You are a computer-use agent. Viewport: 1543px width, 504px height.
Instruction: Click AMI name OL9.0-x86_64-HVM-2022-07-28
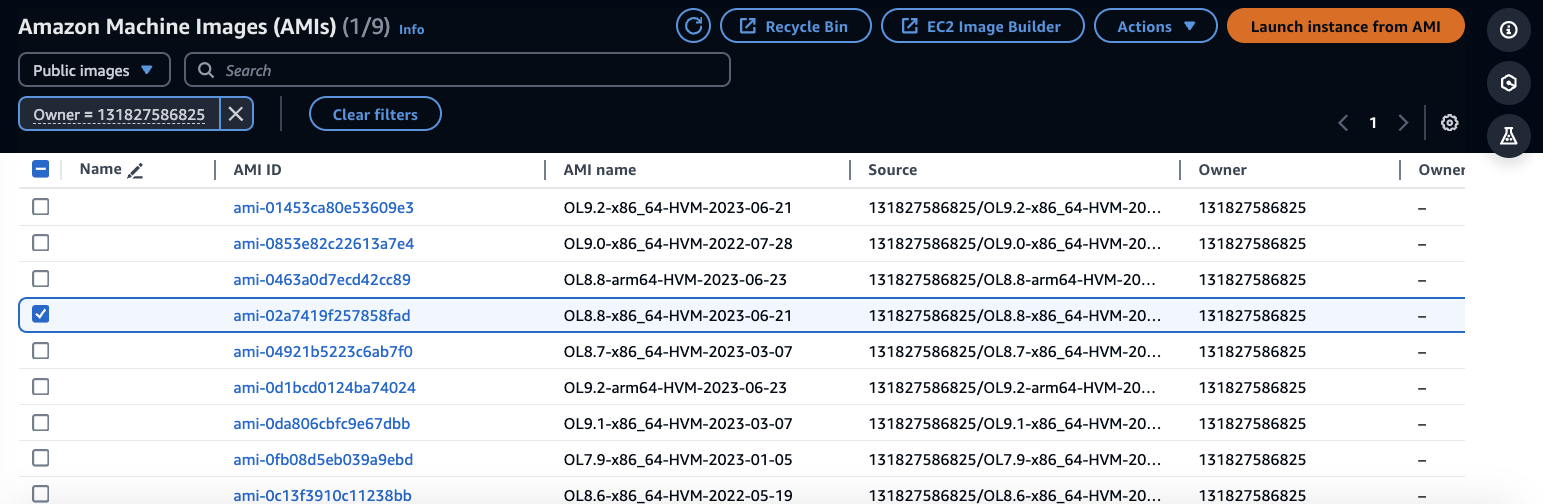[678, 244]
